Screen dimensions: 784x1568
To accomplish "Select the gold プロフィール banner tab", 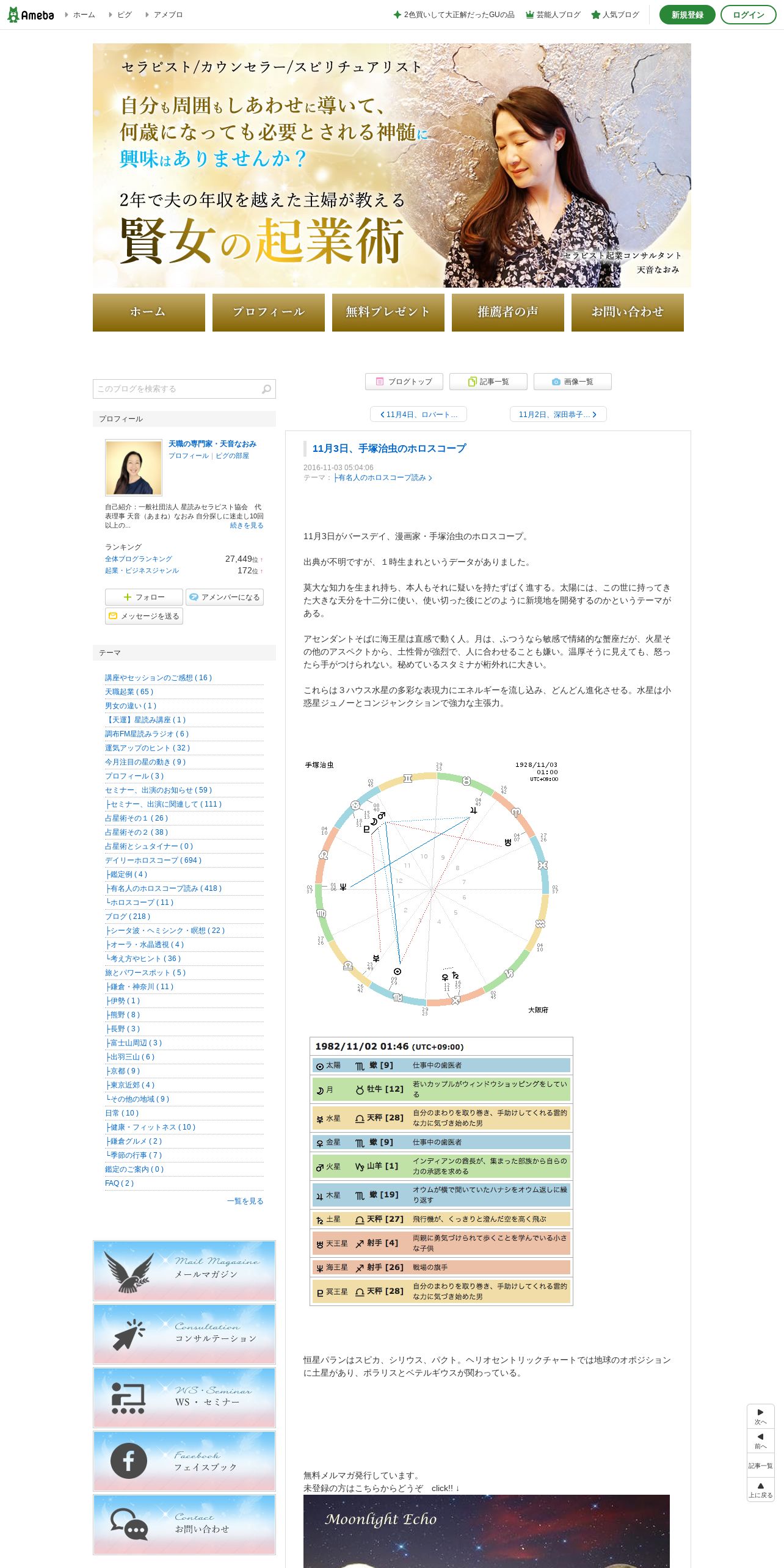I will 269,313.
